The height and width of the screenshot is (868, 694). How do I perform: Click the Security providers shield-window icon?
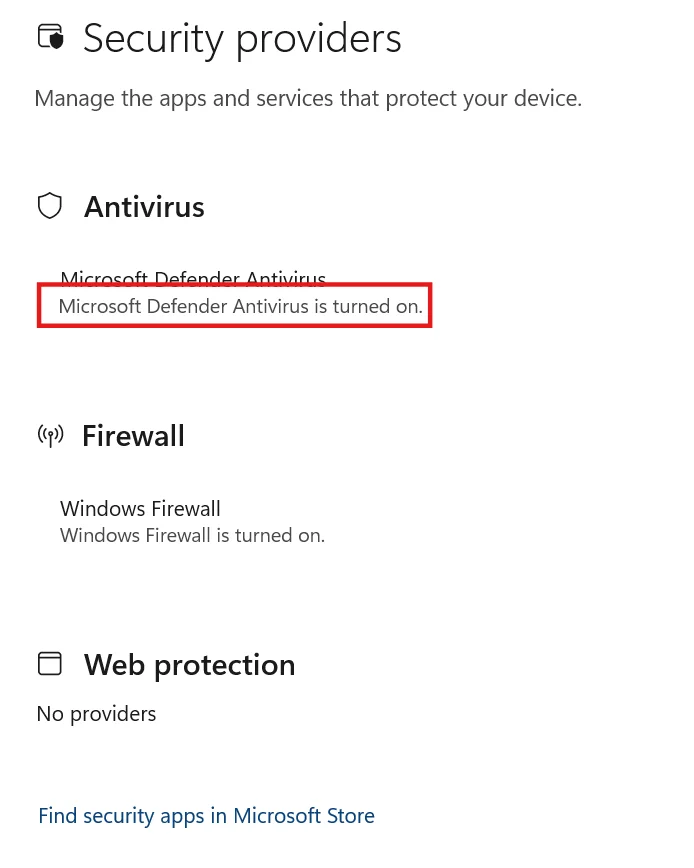click(51, 37)
